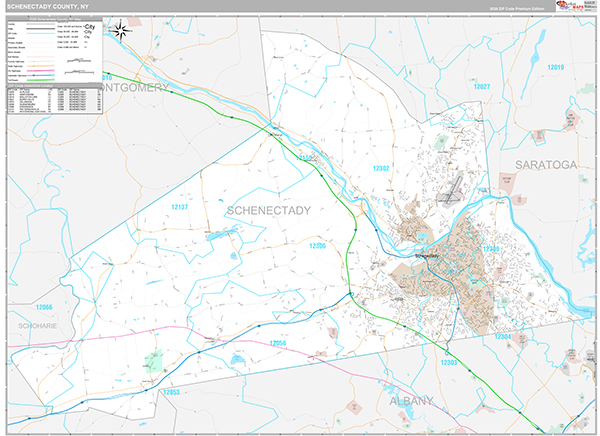Click ZIP code label 12304
Screen dimensions: 600x436
click(503, 336)
